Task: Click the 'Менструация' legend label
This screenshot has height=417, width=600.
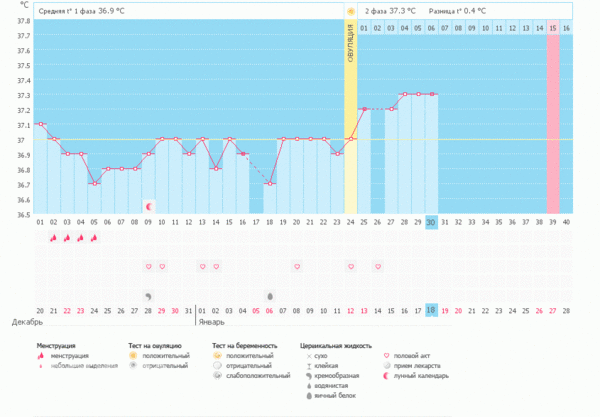Action: (x=59, y=344)
